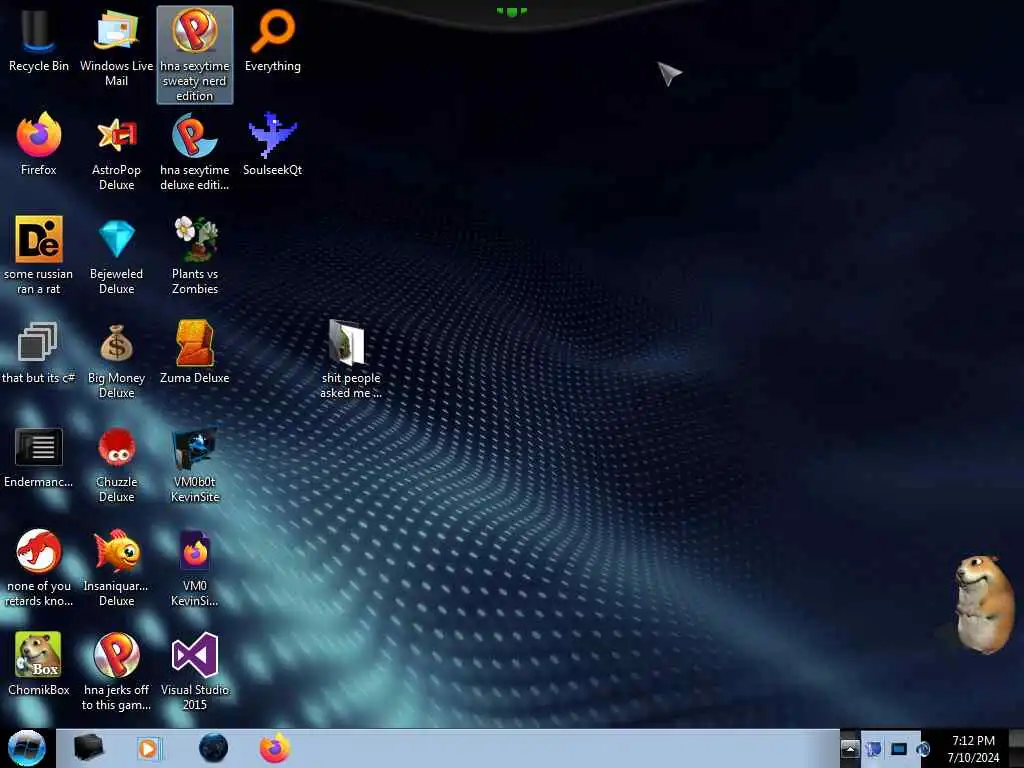Select 'hna jerks off to this gam...' icon
1024x768 pixels.
[116, 671]
